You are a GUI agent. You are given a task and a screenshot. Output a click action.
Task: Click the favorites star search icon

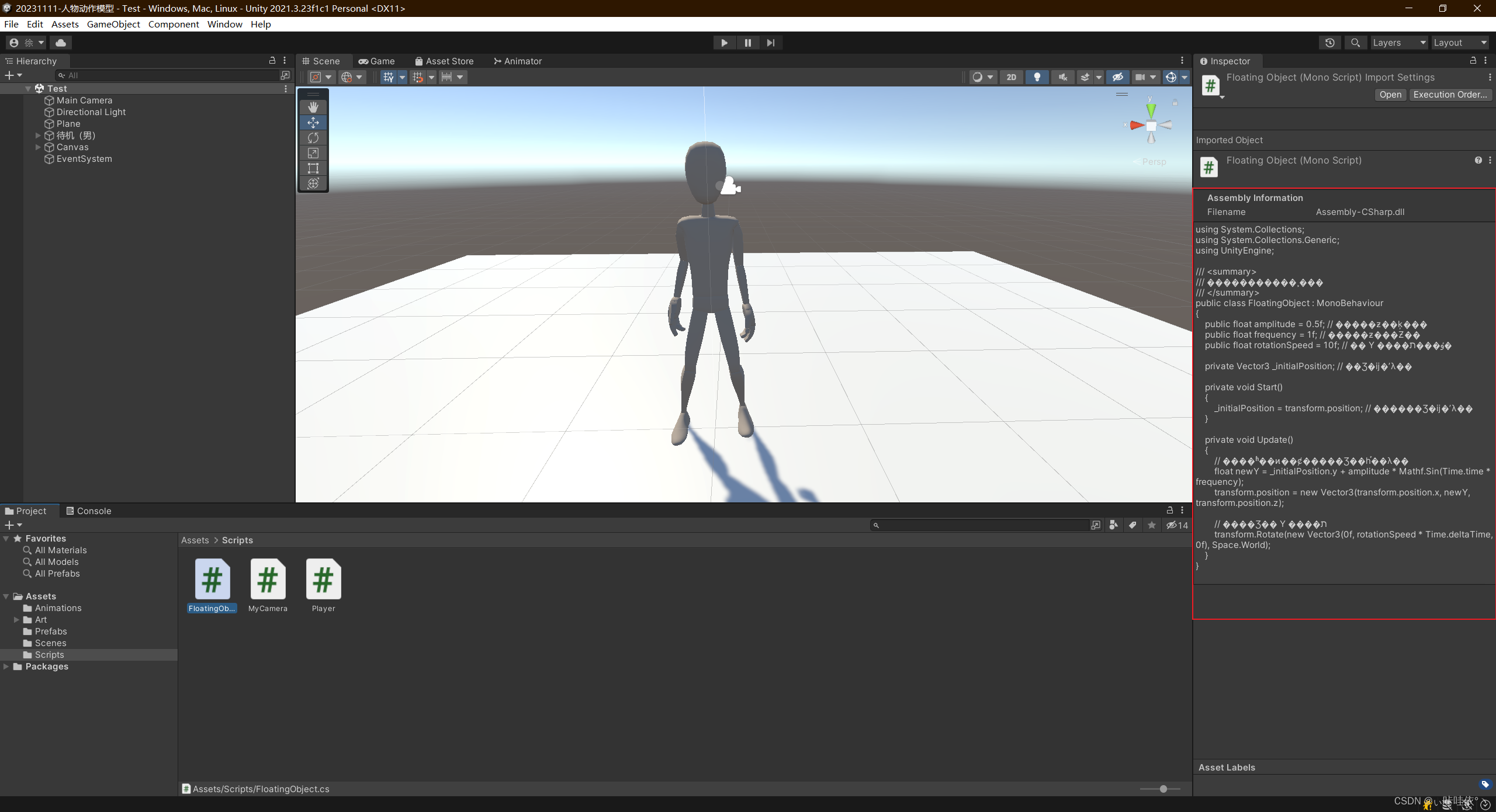pyautogui.click(x=1152, y=525)
